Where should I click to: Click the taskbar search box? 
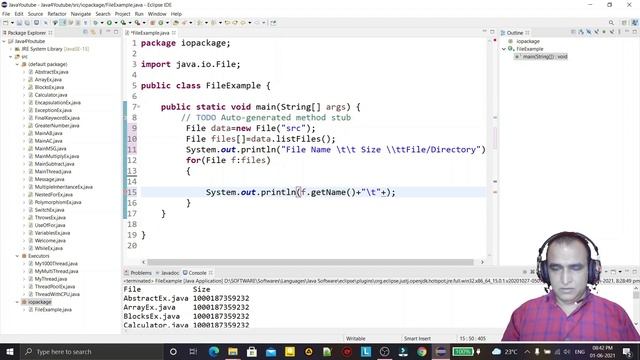click(x=91, y=351)
